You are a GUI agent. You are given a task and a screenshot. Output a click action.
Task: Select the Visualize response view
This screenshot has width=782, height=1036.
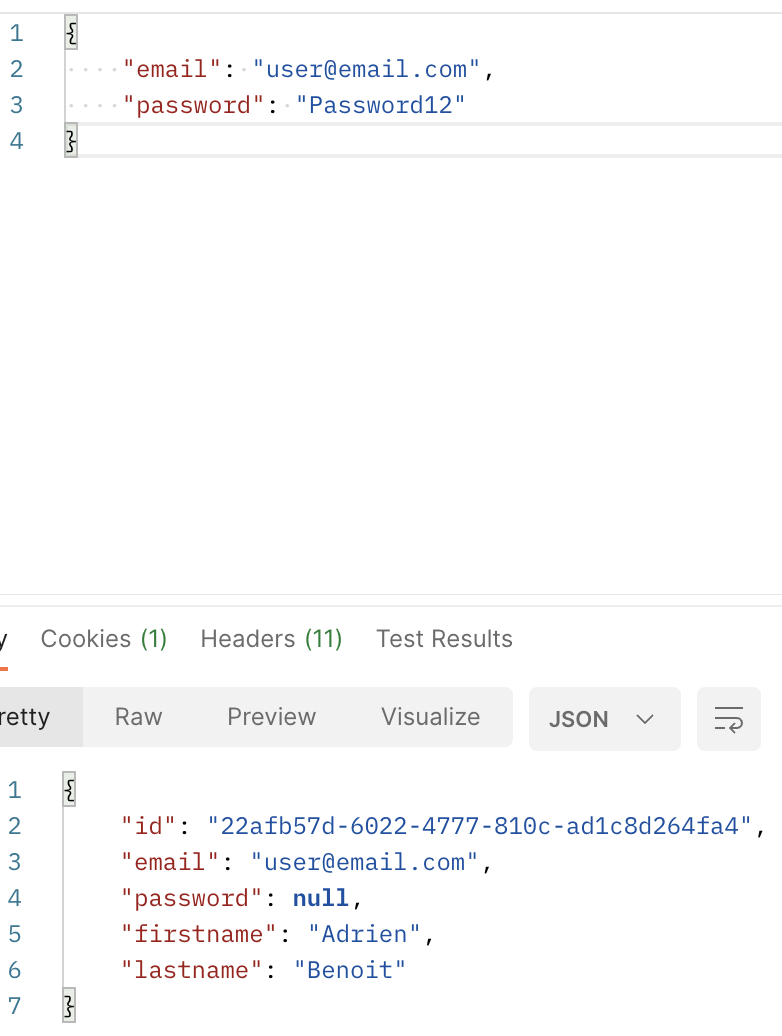(431, 717)
